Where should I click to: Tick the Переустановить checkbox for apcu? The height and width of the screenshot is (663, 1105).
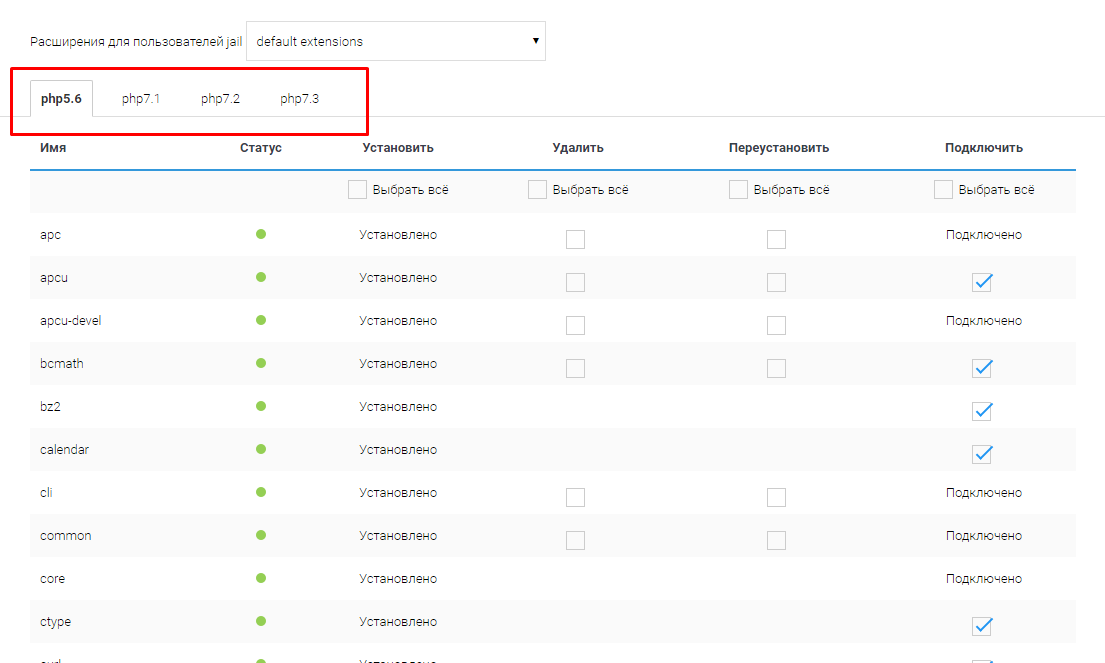[x=776, y=282]
